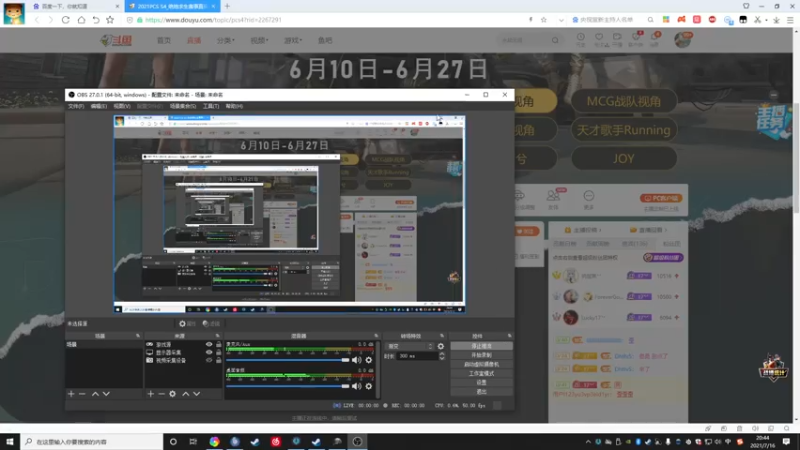Image resolution: width=800 pixels, height=450 pixels.
Task: Open the 更多 icon on Douyu page
Action: coord(588,199)
